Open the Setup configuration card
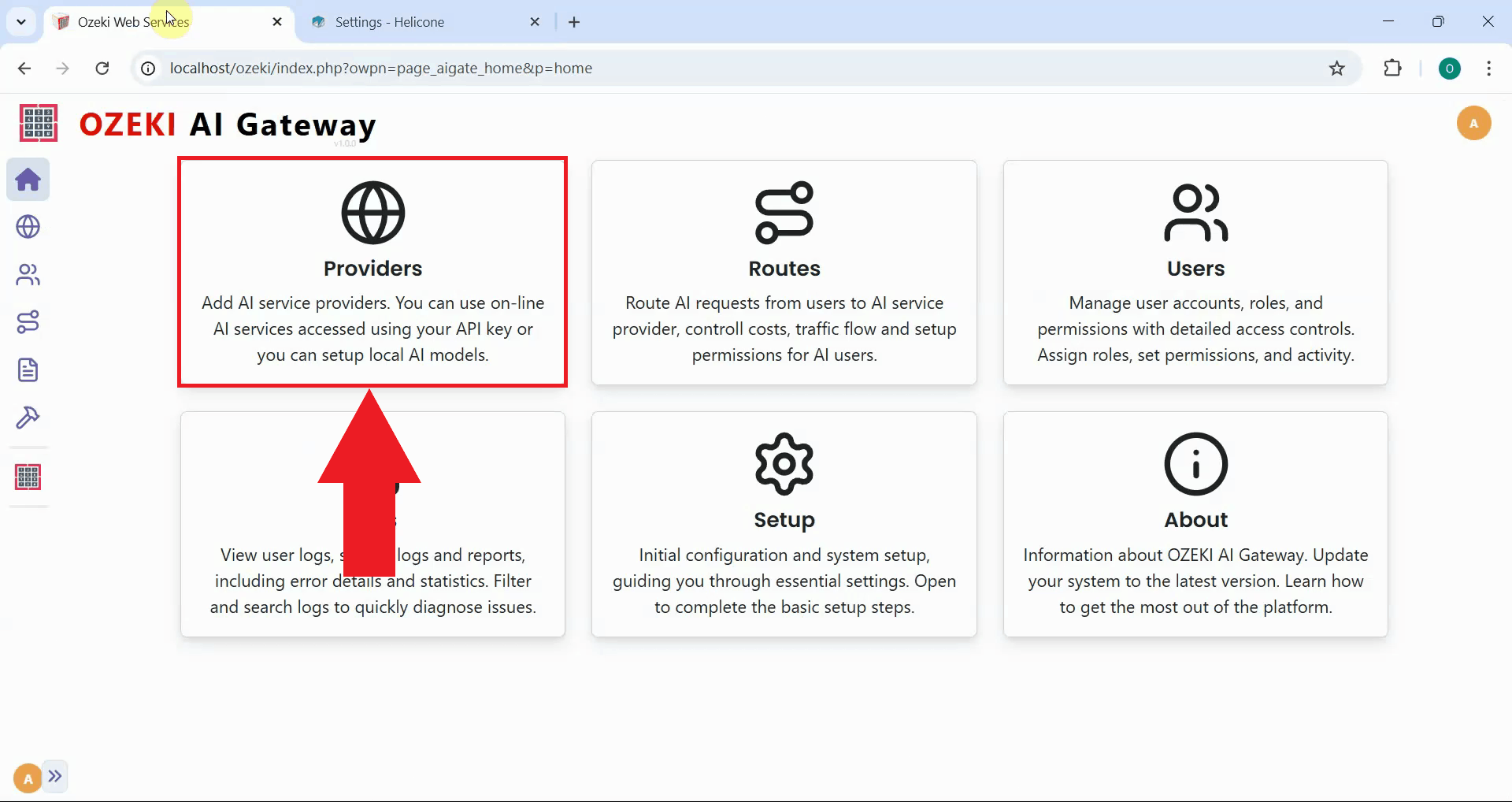 [x=784, y=524]
